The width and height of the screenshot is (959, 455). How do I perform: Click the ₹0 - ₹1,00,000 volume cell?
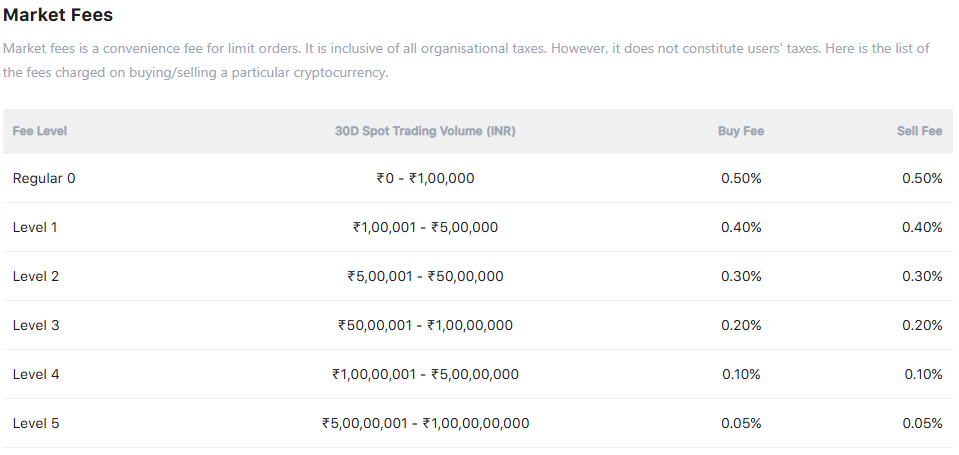[x=425, y=178]
